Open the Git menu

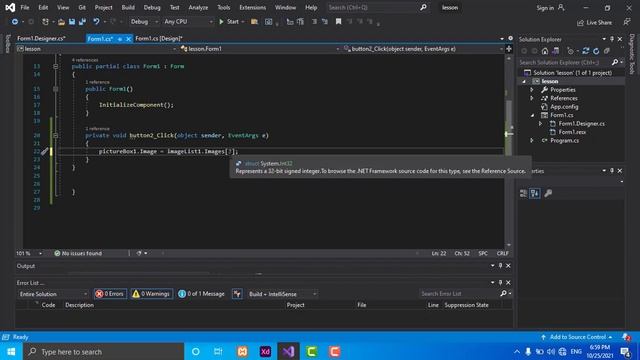(x=82, y=7)
